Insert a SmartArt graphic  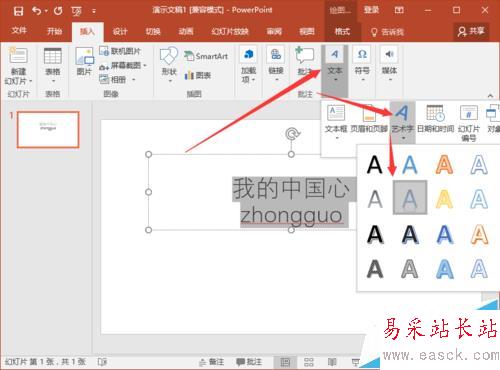point(206,56)
